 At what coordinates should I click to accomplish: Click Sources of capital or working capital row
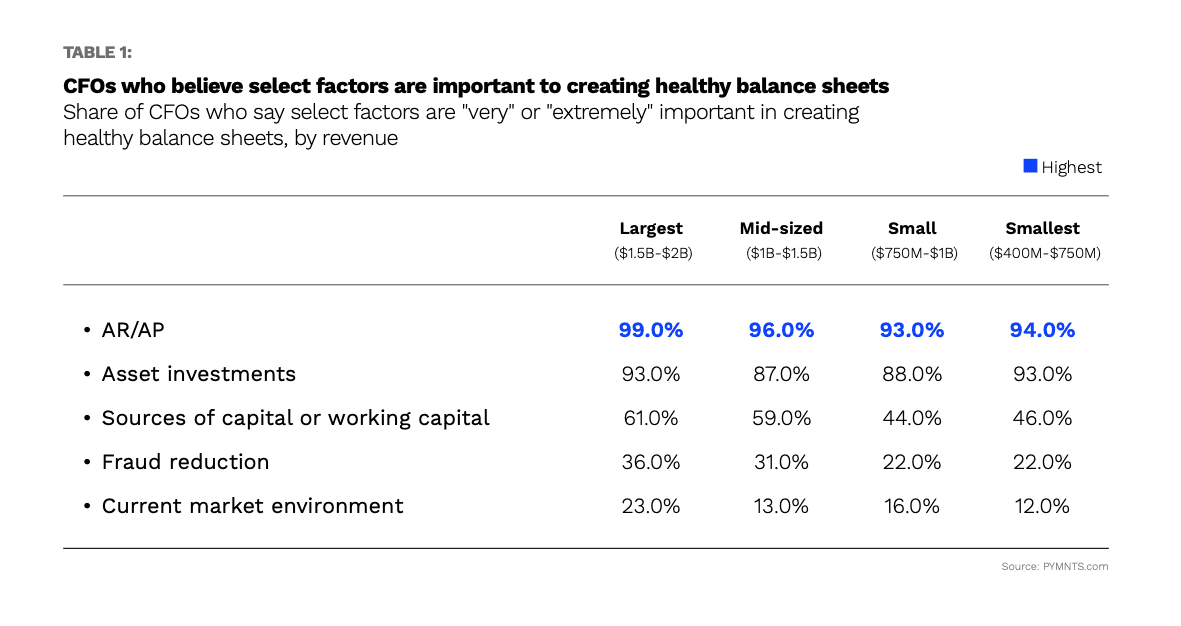(x=295, y=418)
